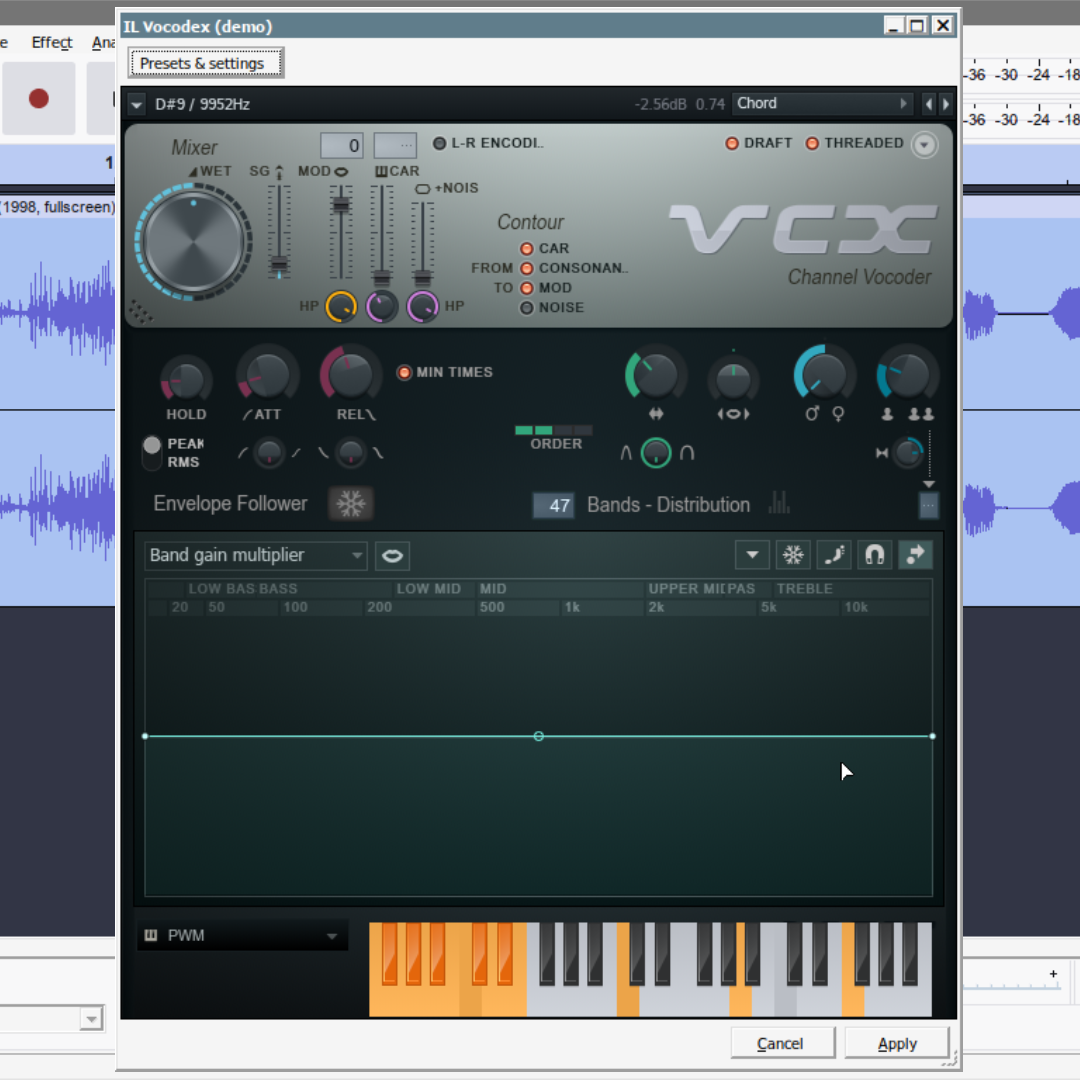The height and width of the screenshot is (1080, 1080).
Task: Click the bandwidth knob with double arrow icon
Action: tap(654, 375)
